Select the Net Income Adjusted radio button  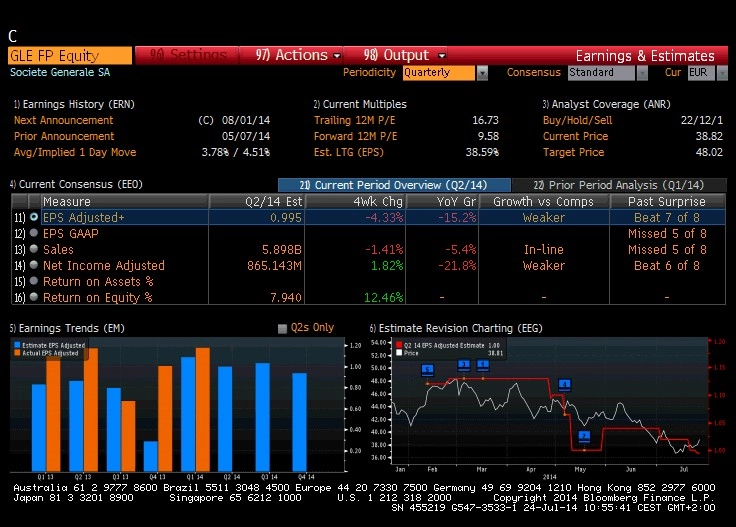34,265
